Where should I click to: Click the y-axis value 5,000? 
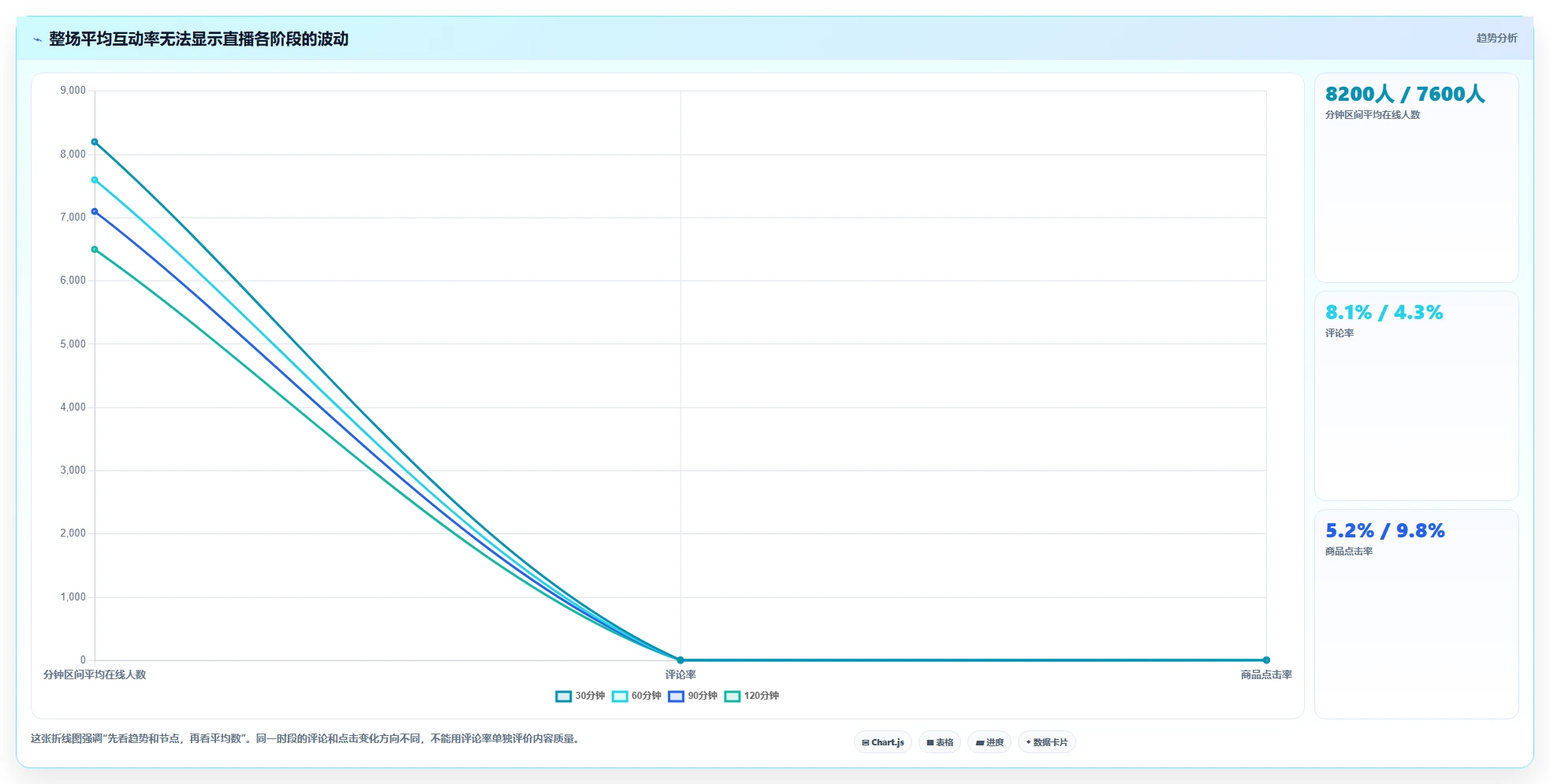tap(73, 344)
